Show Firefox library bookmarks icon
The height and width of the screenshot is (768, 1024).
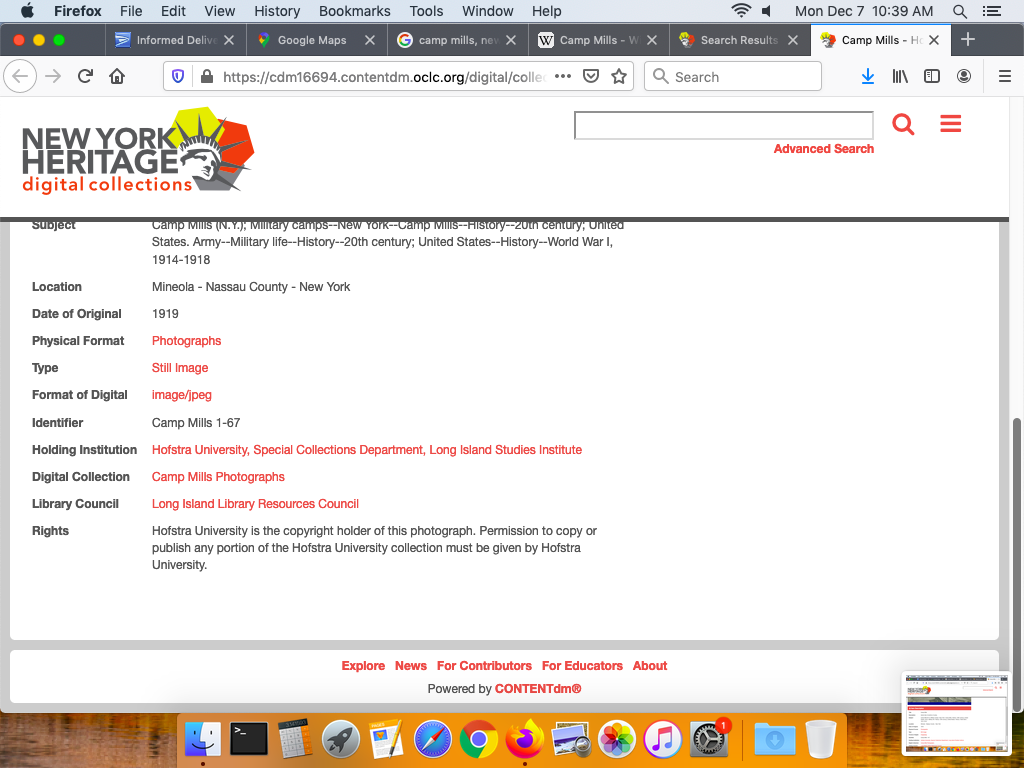click(x=900, y=77)
